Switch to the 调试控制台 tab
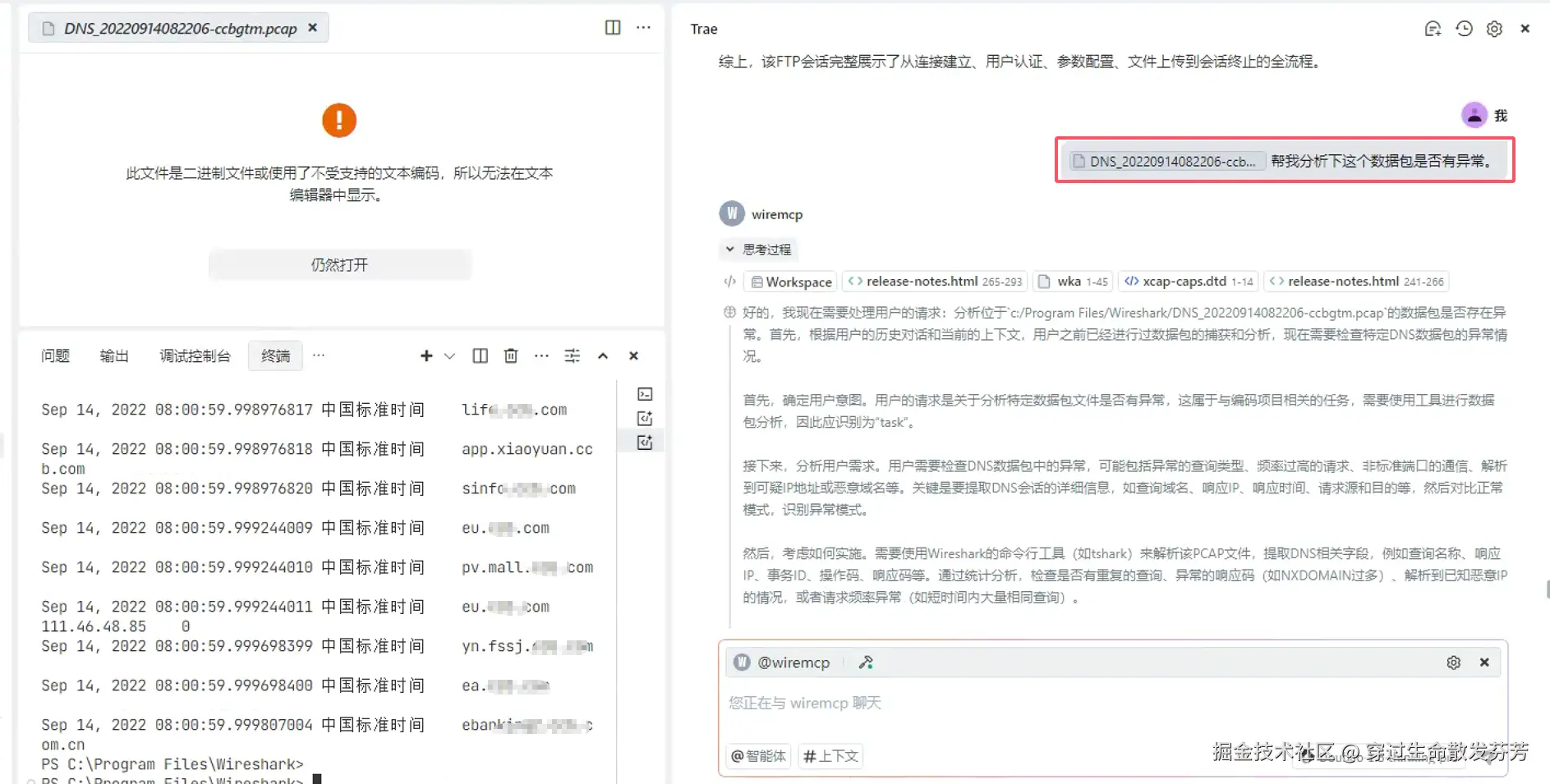This screenshot has width=1550, height=784. [x=195, y=355]
